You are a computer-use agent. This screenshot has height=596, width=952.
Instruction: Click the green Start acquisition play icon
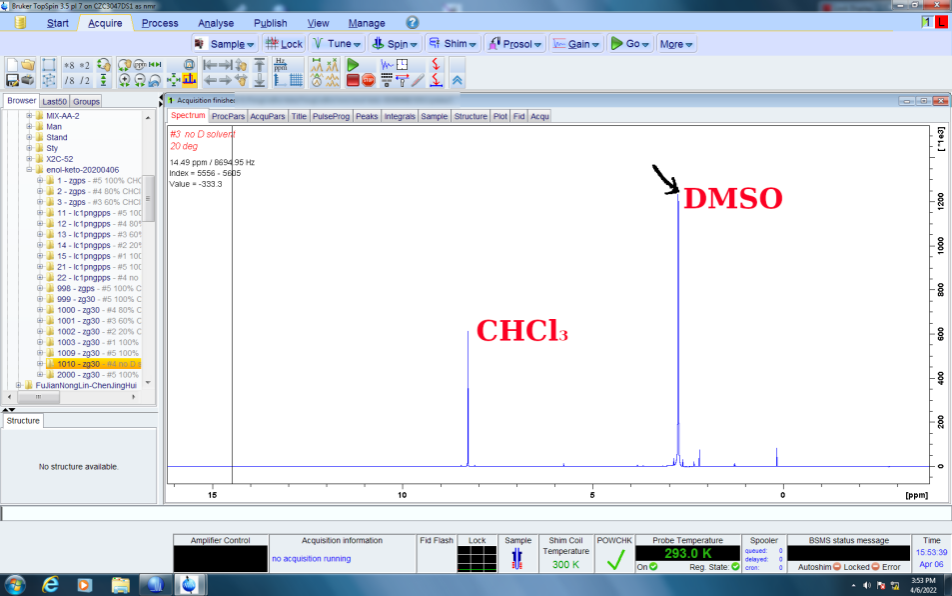click(353, 65)
